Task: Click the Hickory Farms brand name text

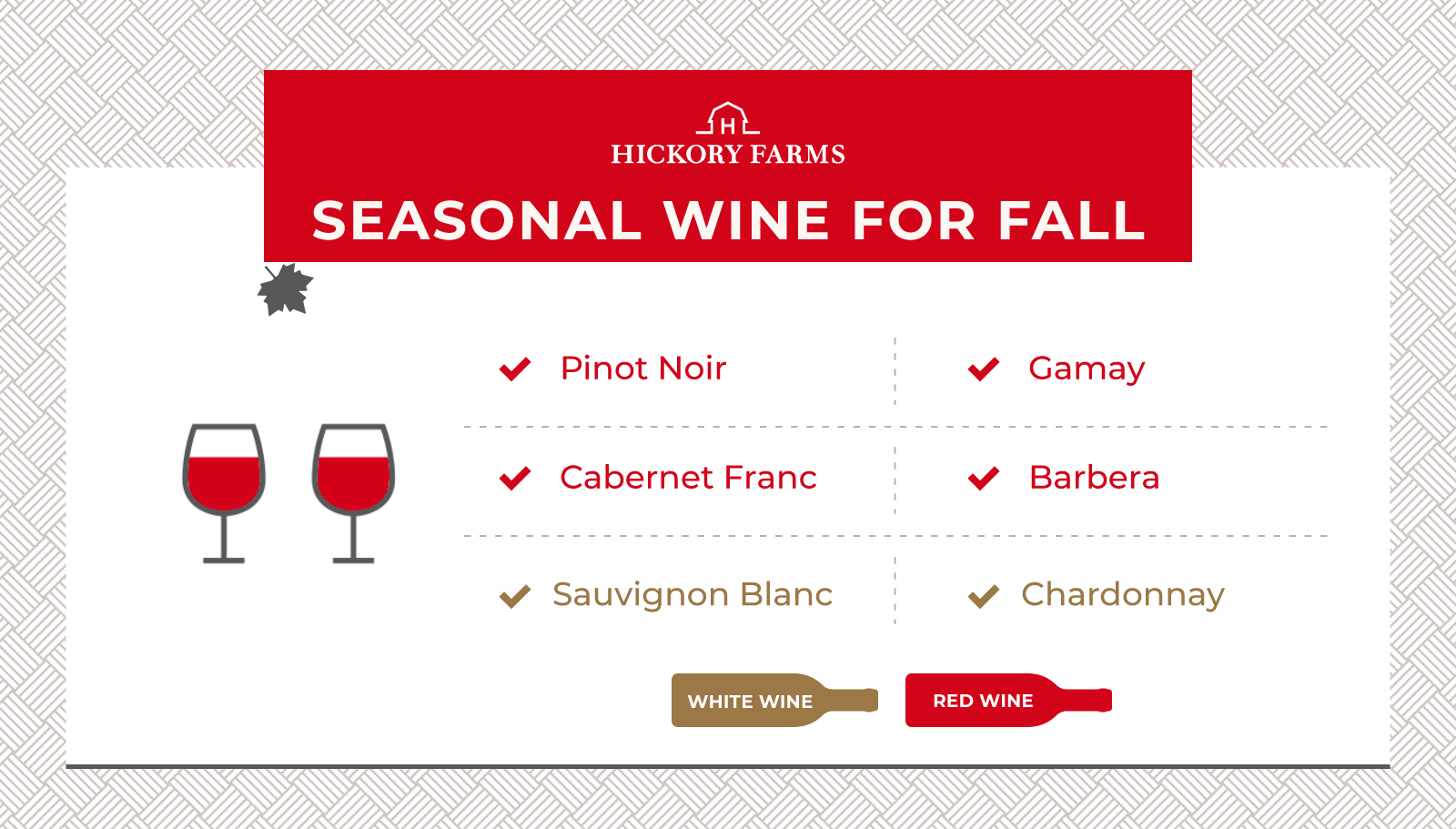Action: [728, 155]
